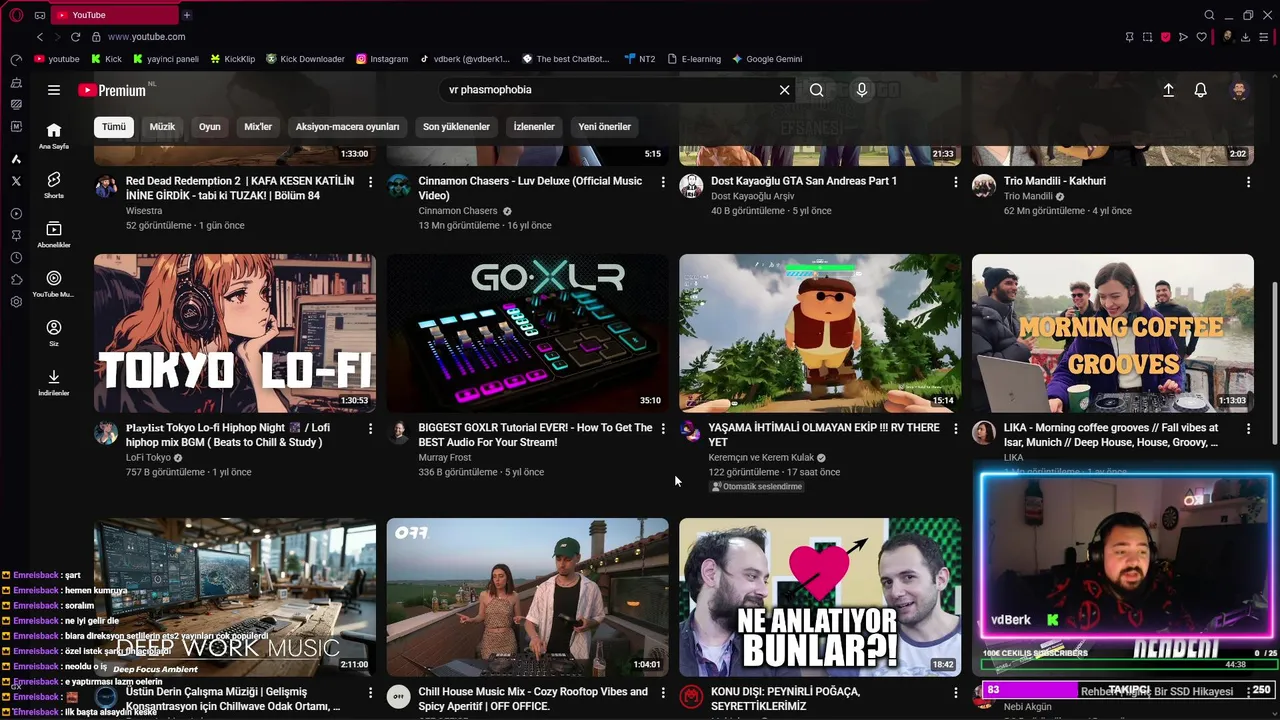Screen dimensions: 1280x720
Task: Click the browser snapshot icon in toolbar
Action: pos(1147,37)
